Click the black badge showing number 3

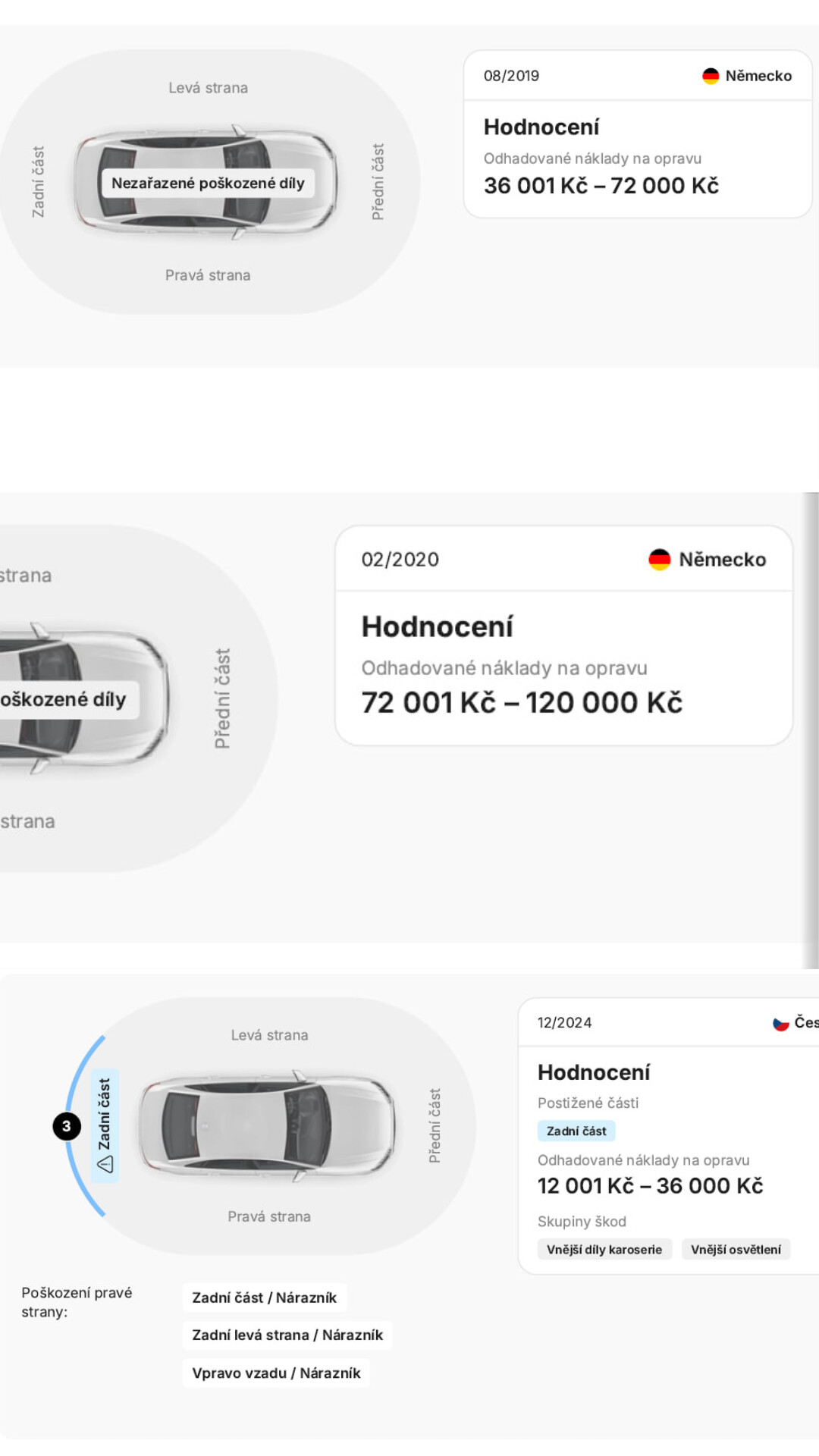point(67,1126)
